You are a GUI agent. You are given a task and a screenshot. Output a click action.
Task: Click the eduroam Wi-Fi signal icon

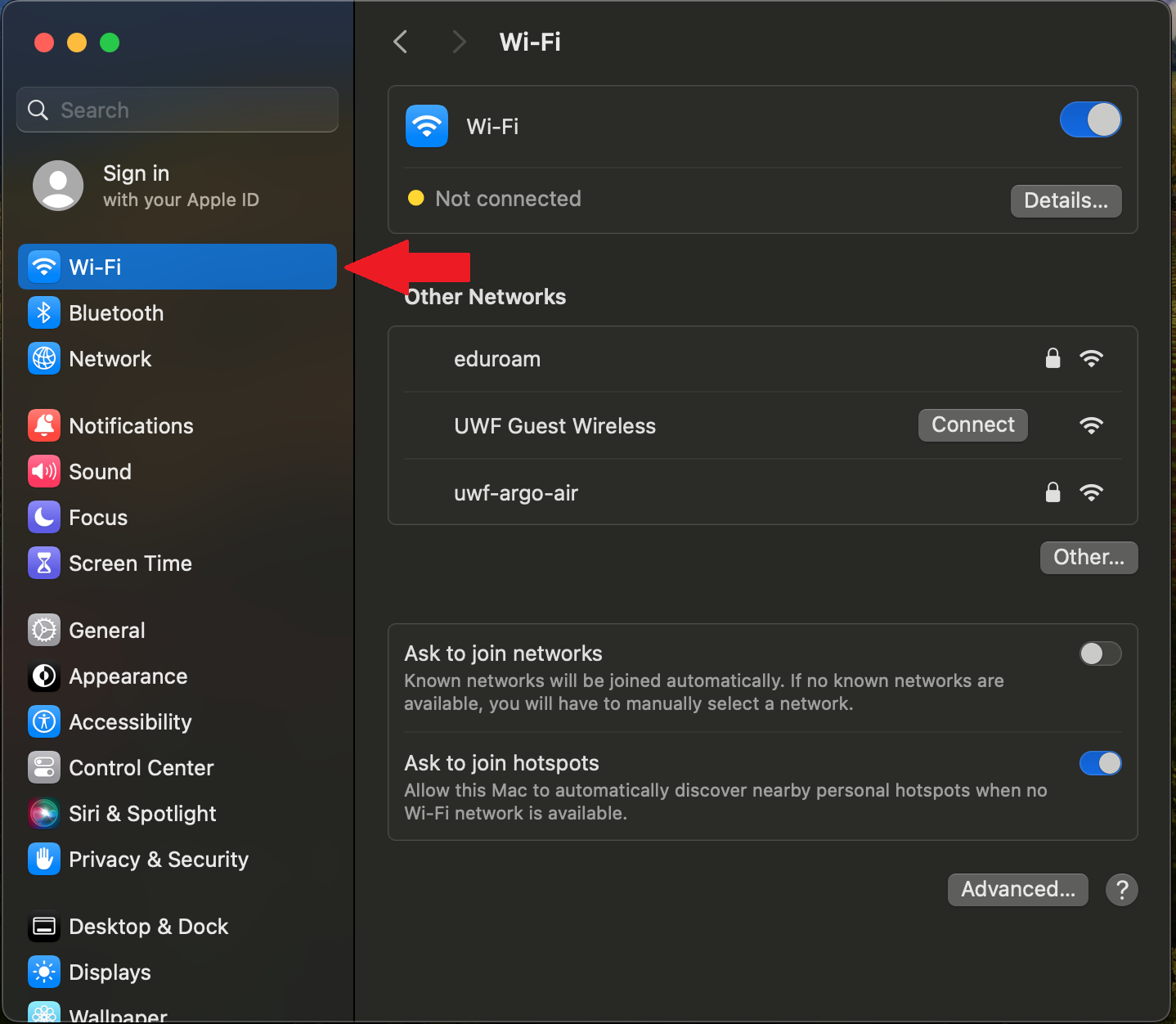click(x=1091, y=358)
